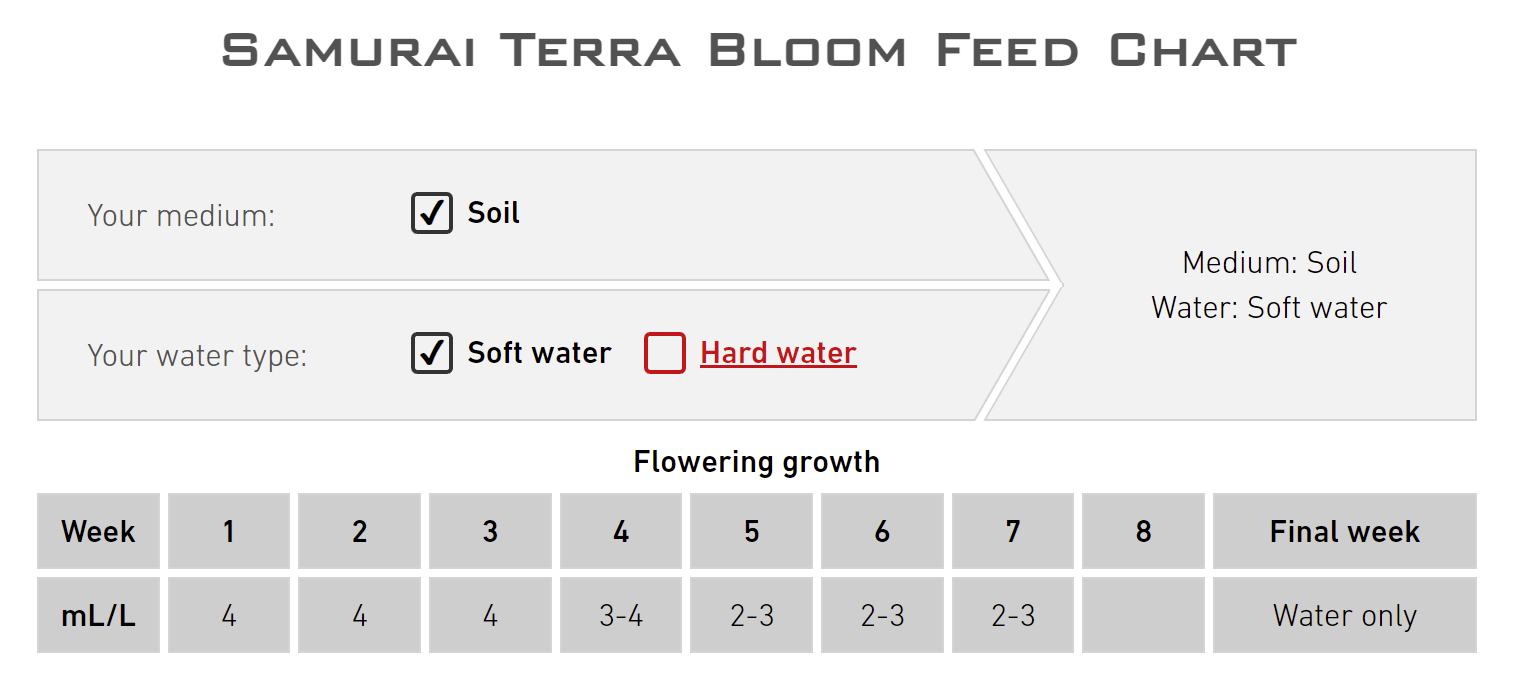
Task: Click the Soil medium label
Action: 494,213
